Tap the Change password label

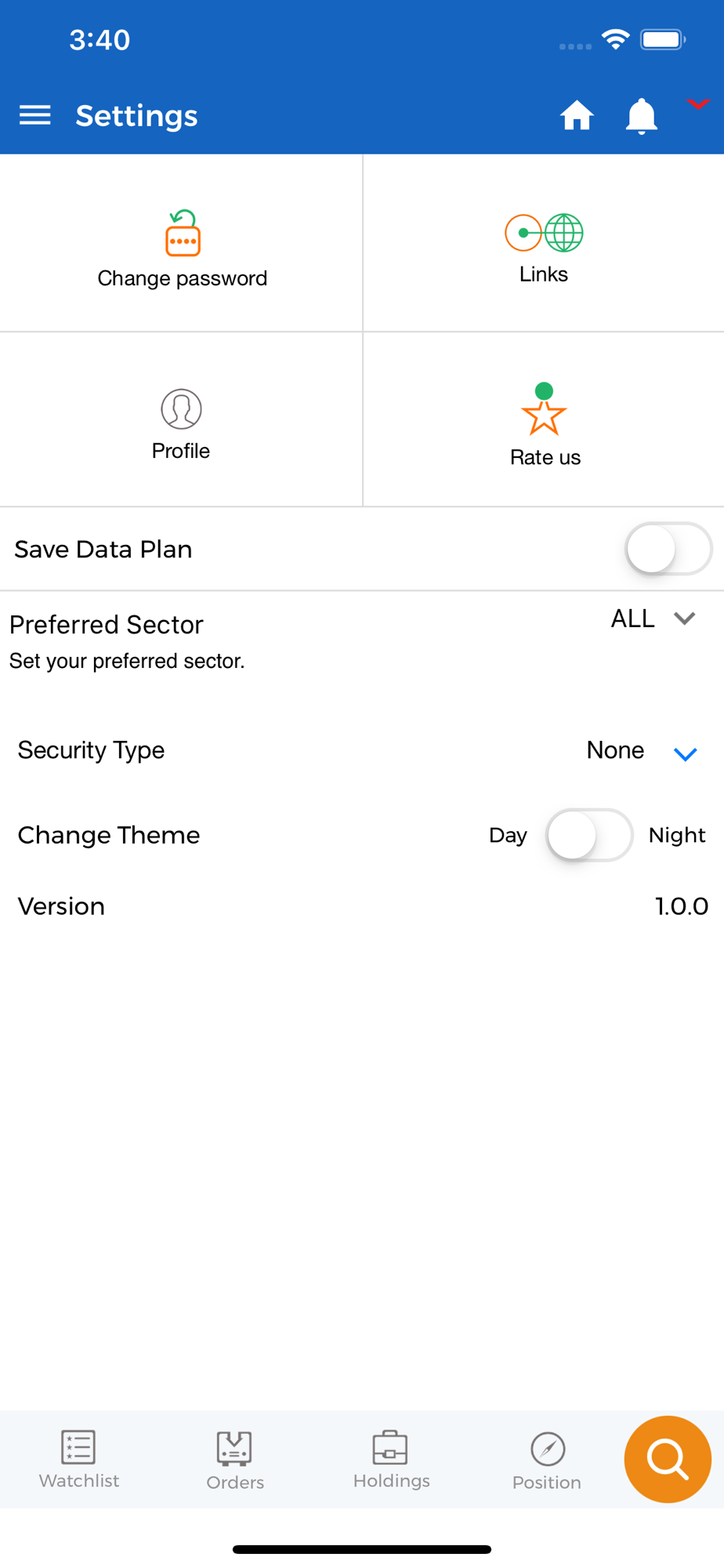click(183, 278)
